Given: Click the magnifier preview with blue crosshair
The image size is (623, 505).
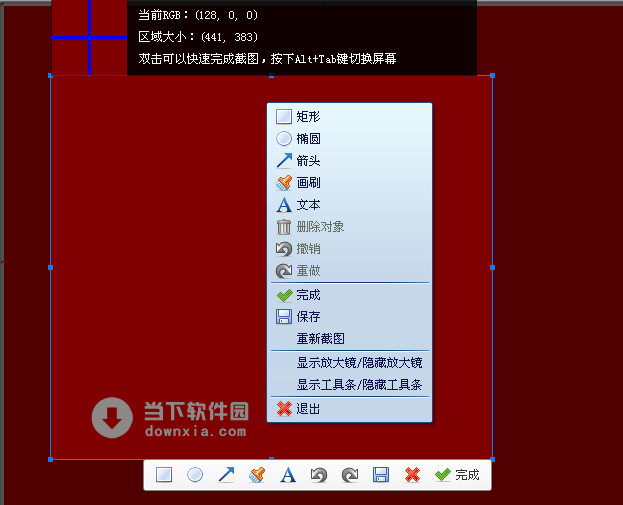Looking at the screenshot, I should coord(89,37).
